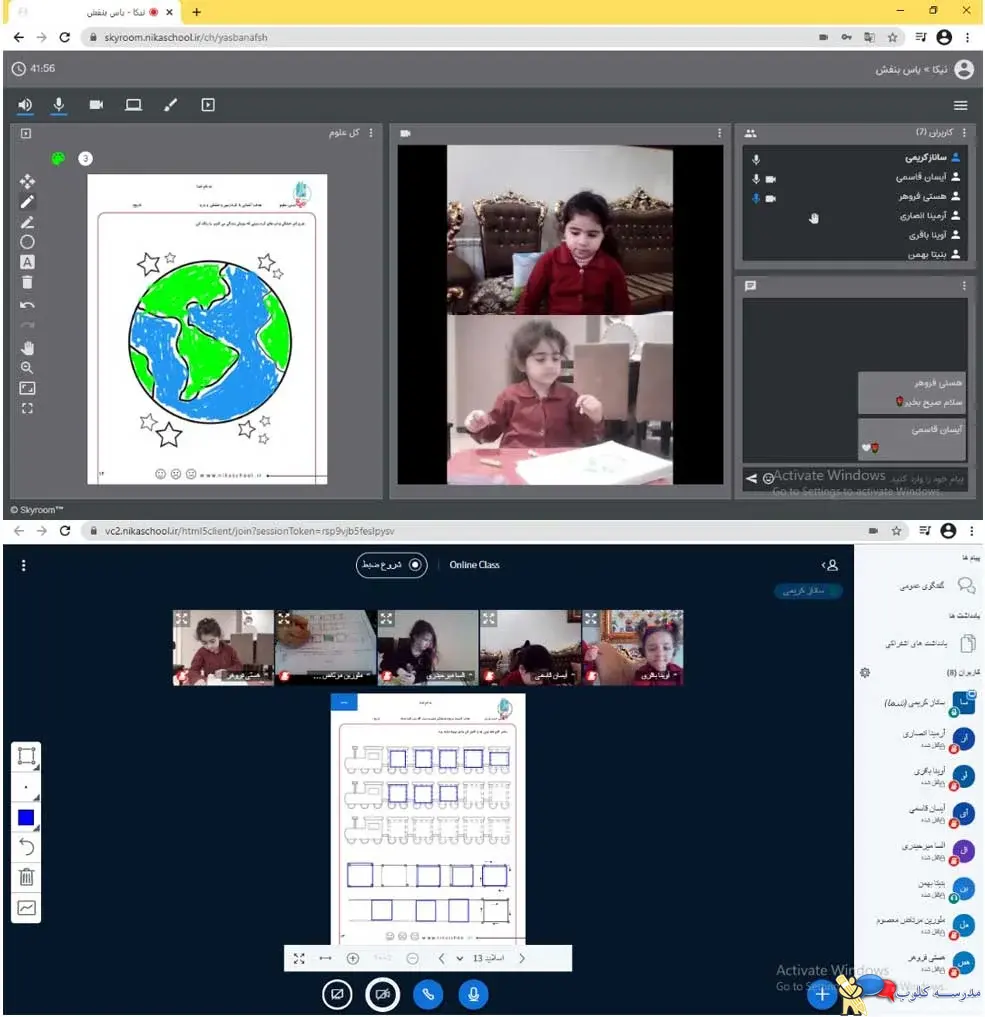Select the circle shape tool in Skyroom

pyautogui.click(x=27, y=242)
